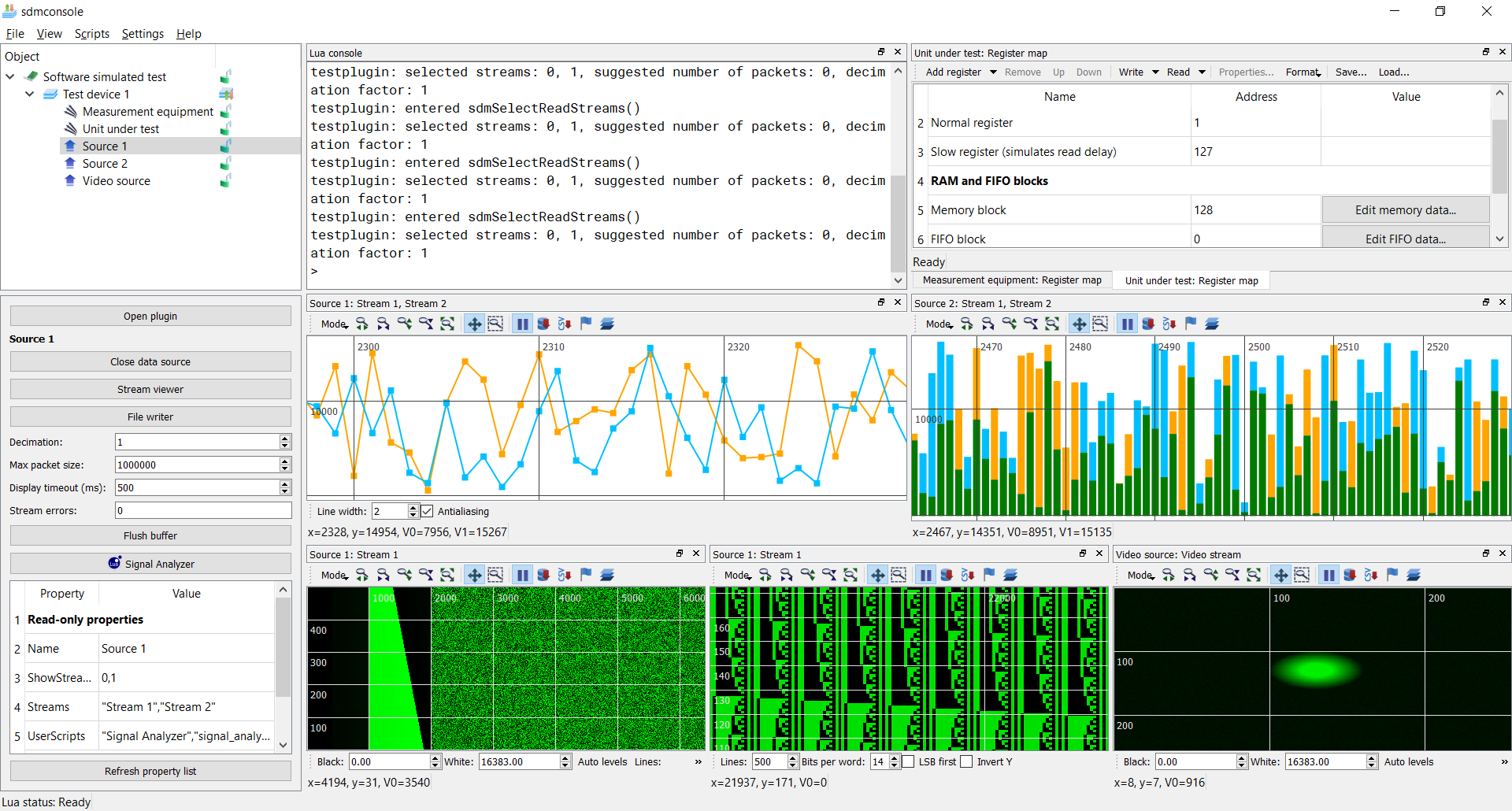Toggle the Antialiasing checkbox

427,511
